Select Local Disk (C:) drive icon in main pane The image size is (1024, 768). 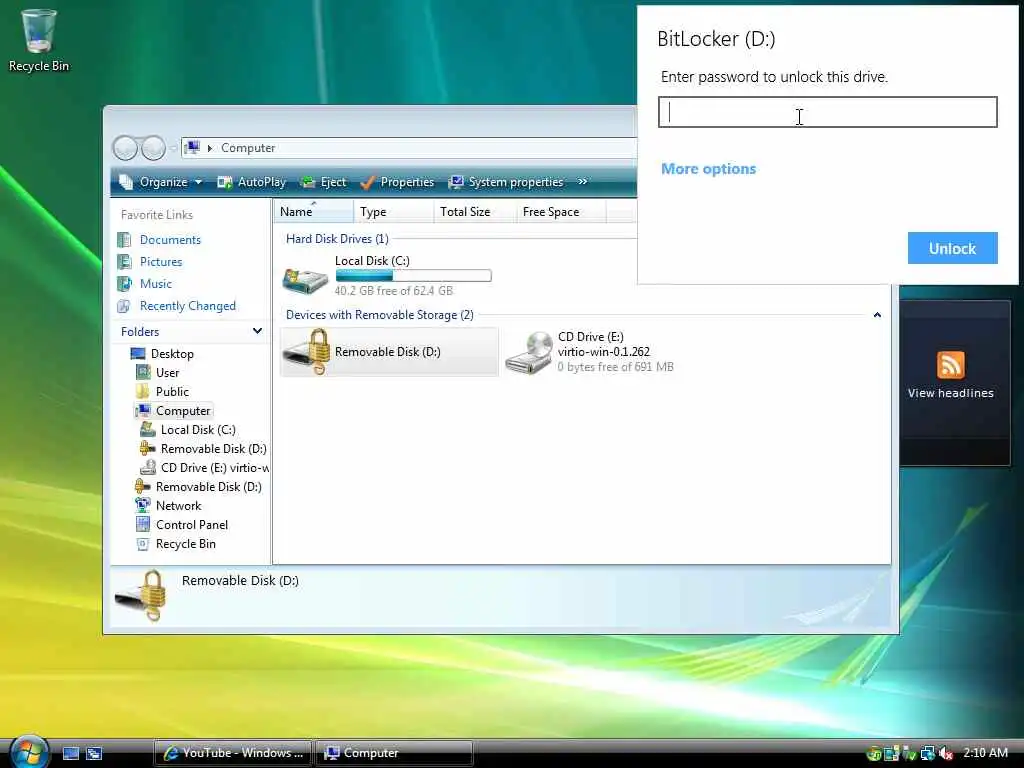[305, 278]
